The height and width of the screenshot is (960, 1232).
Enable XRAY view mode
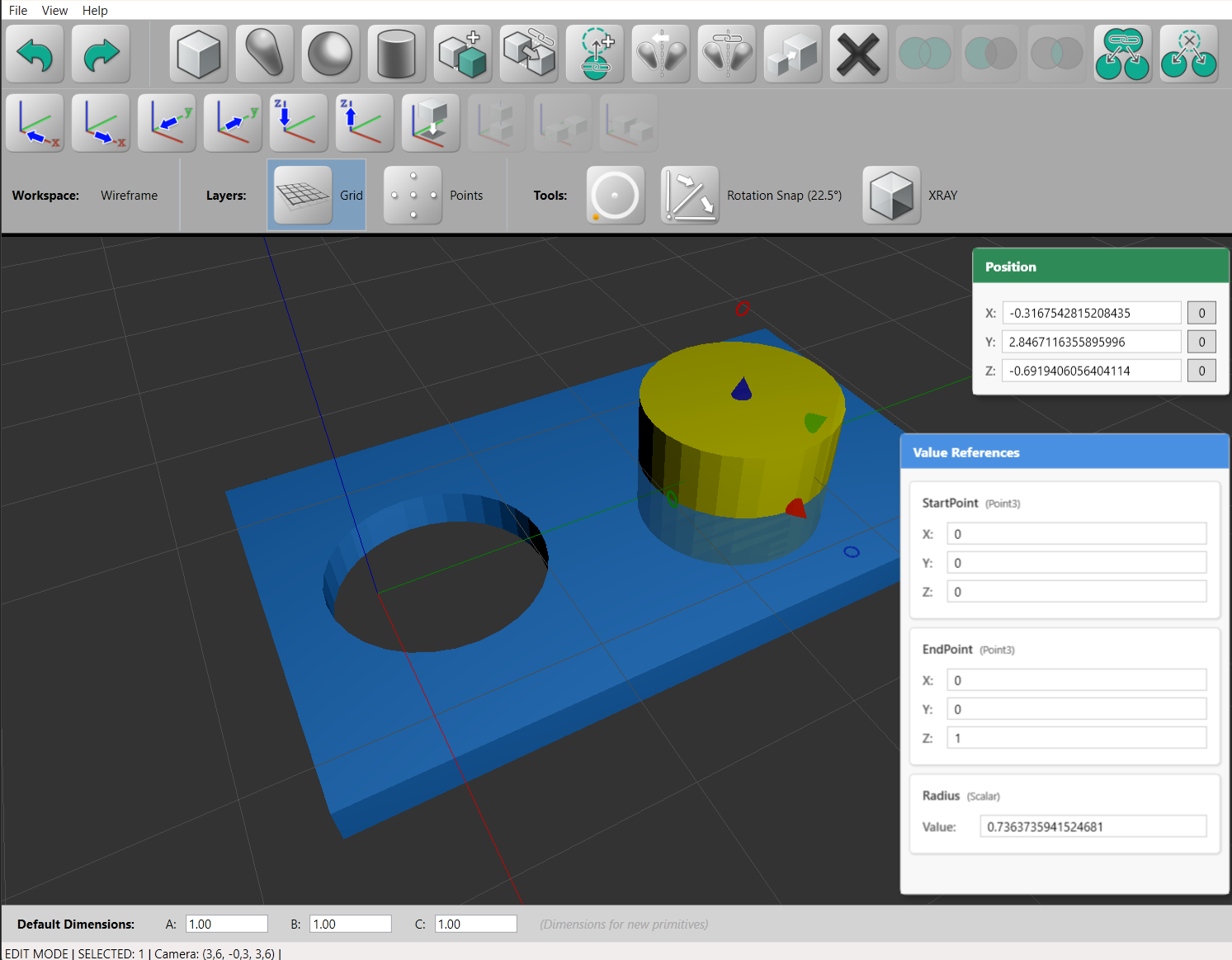coord(891,195)
